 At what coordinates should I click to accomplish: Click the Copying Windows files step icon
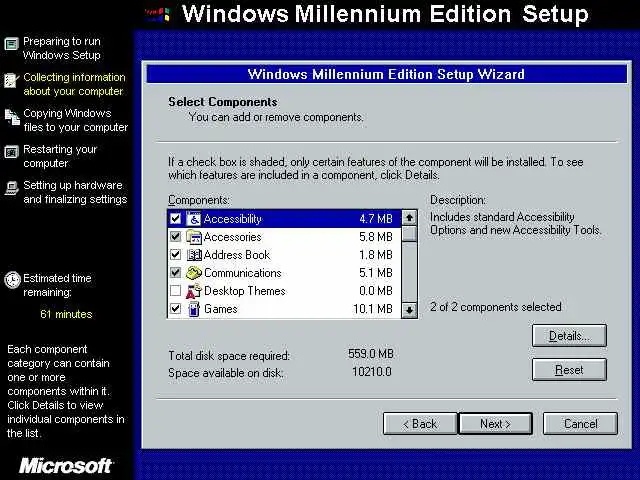(12, 117)
